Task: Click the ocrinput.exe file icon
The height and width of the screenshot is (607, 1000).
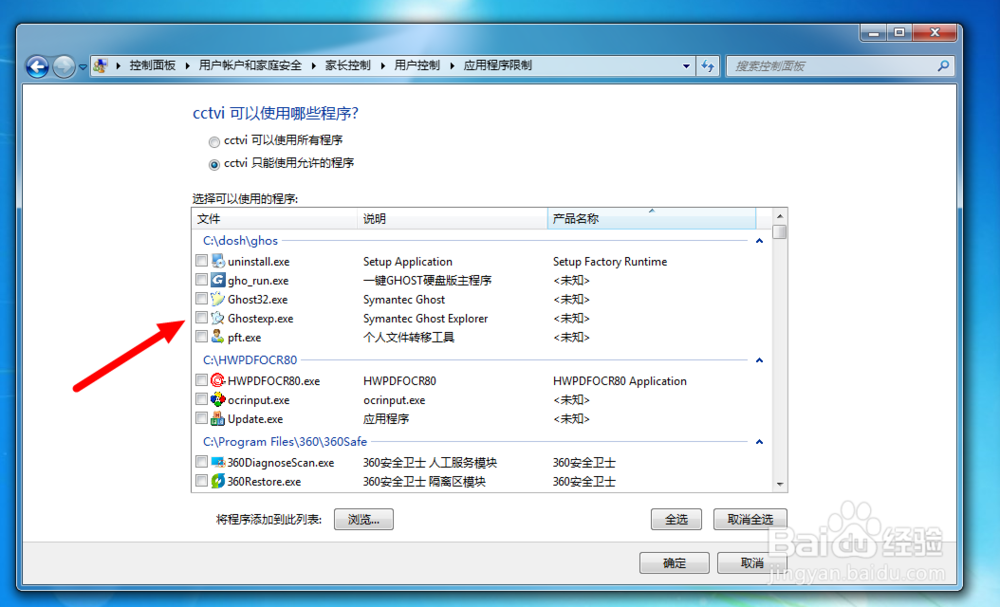Action: 218,399
